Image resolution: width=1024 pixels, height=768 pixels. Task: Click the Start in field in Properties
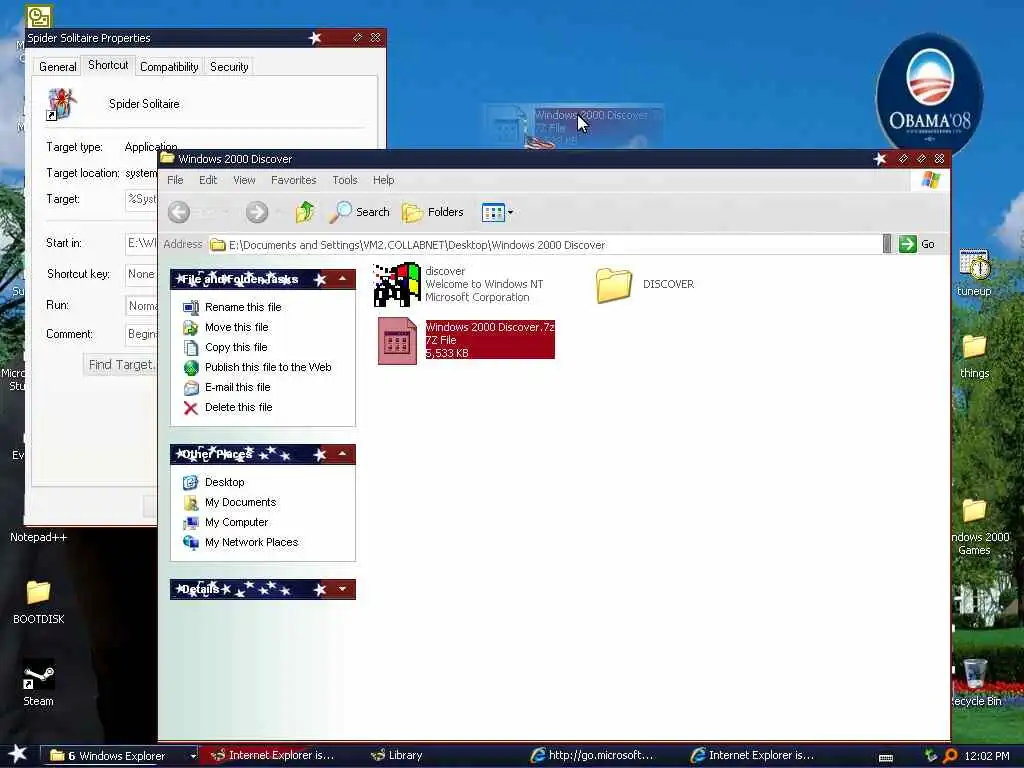(x=141, y=243)
